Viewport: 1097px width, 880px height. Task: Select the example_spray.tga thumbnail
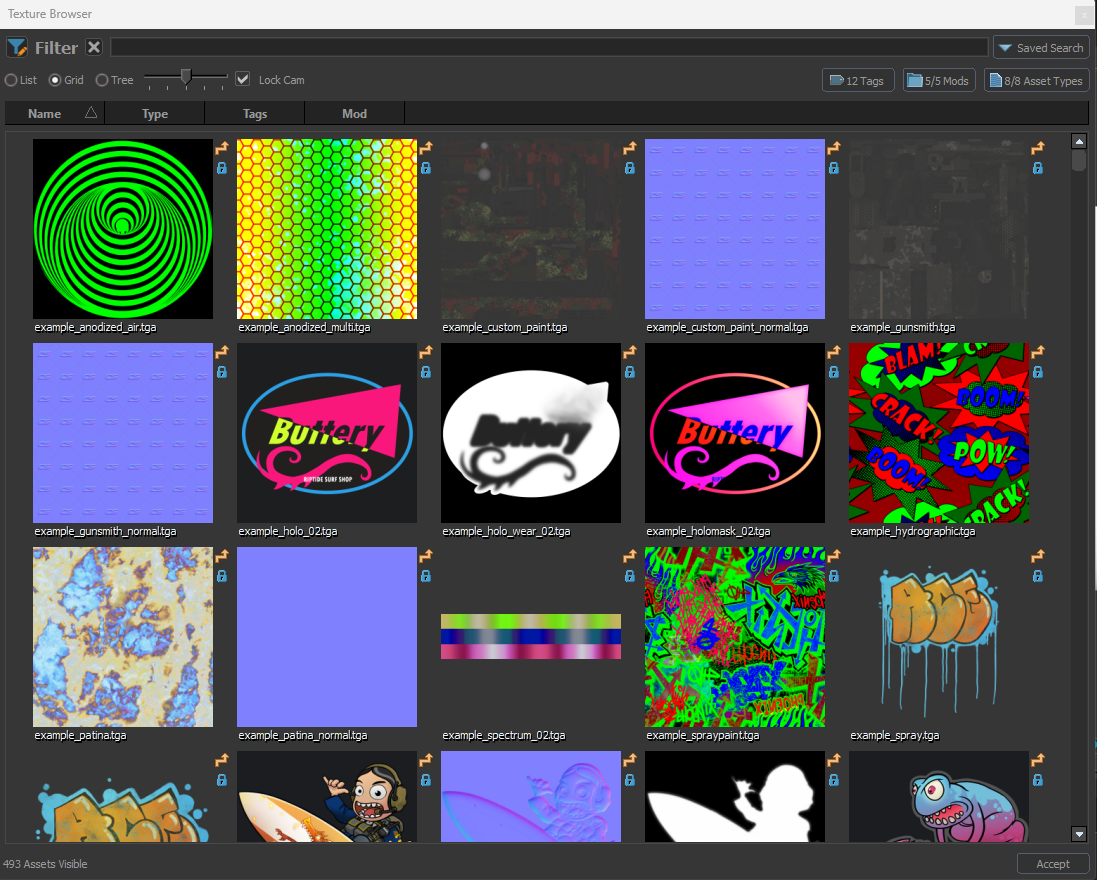click(939, 637)
